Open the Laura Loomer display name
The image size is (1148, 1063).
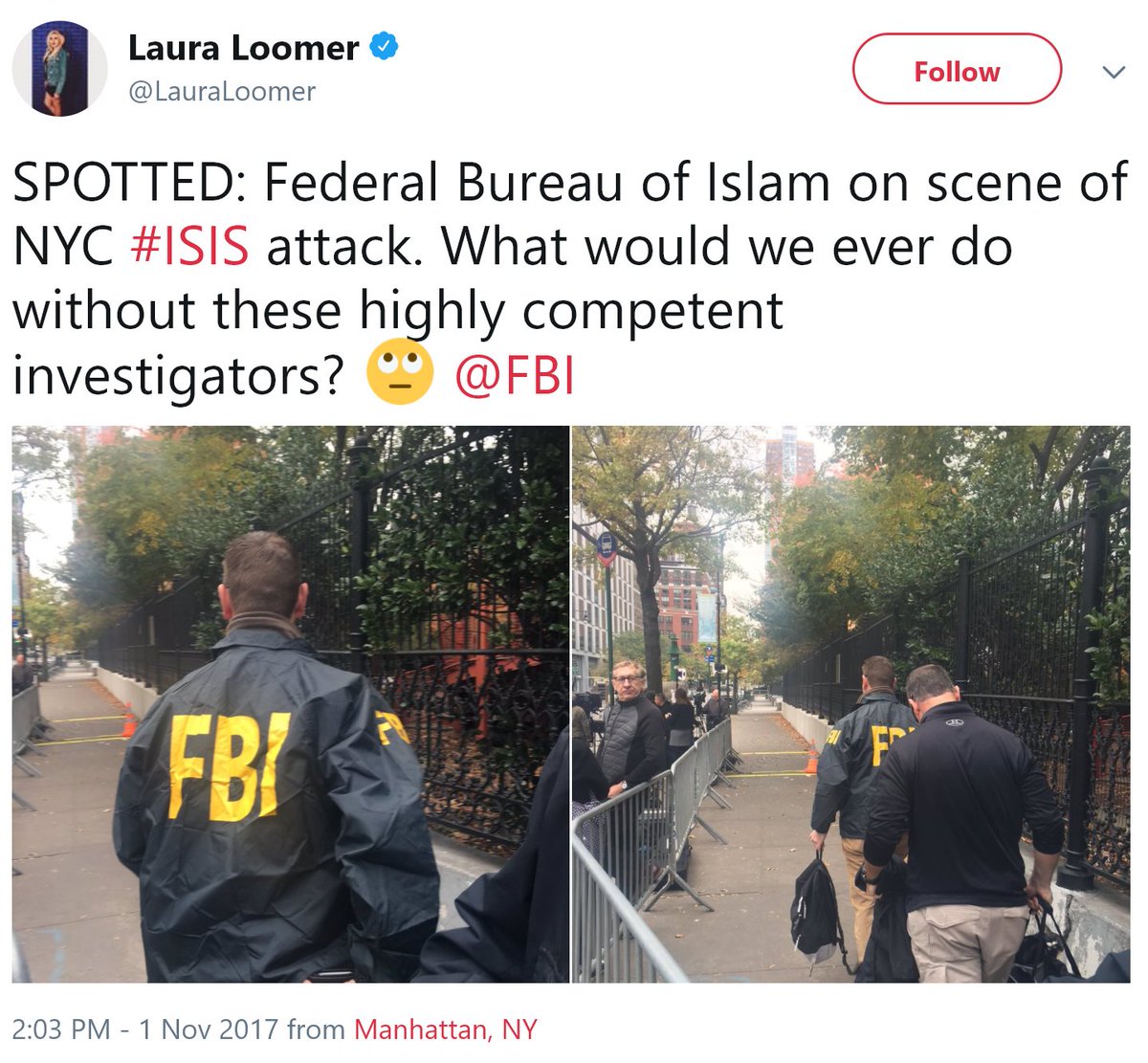[x=244, y=47]
